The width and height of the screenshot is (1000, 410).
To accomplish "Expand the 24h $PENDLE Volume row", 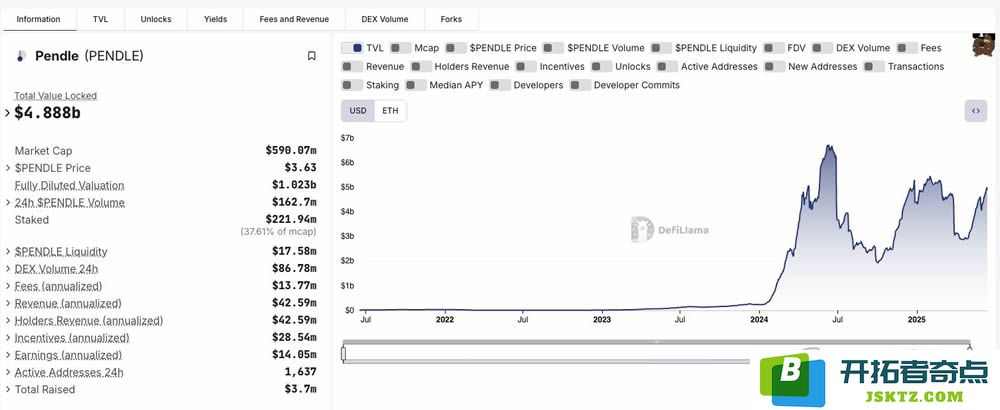I will pos(8,203).
